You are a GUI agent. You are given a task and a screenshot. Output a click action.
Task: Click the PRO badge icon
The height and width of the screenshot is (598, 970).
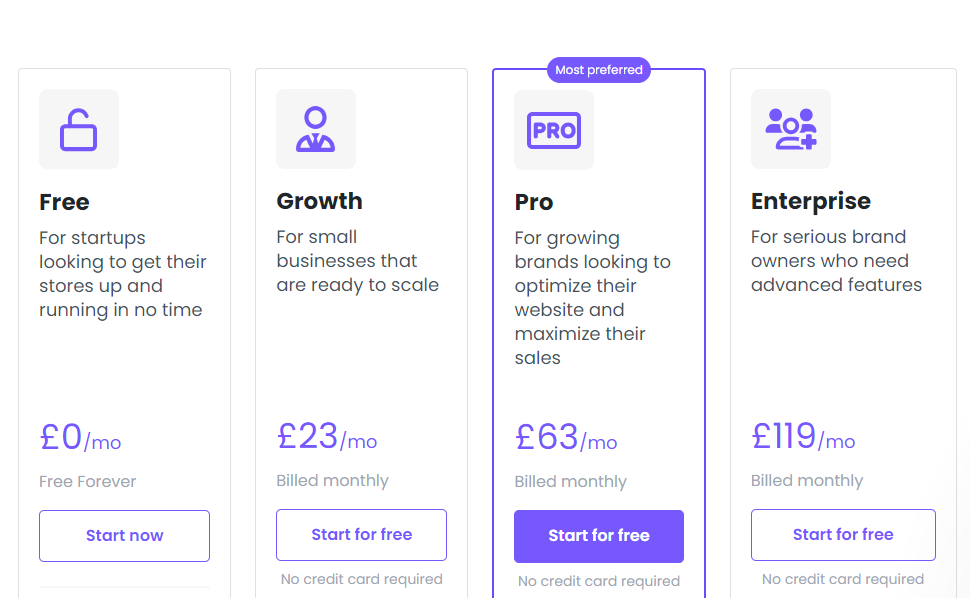pyautogui.click(x=554, y=130)
